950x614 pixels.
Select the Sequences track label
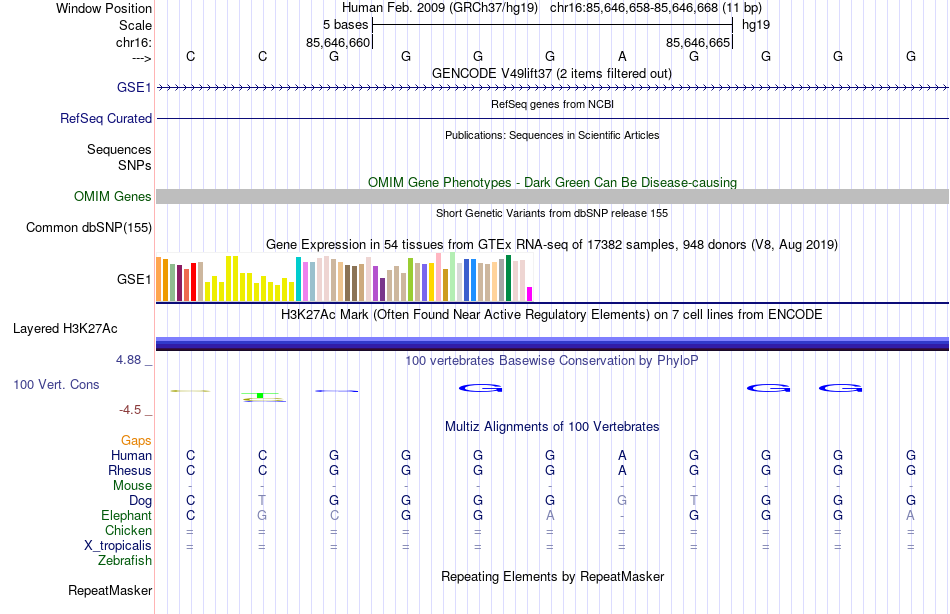tap(119, 149)
